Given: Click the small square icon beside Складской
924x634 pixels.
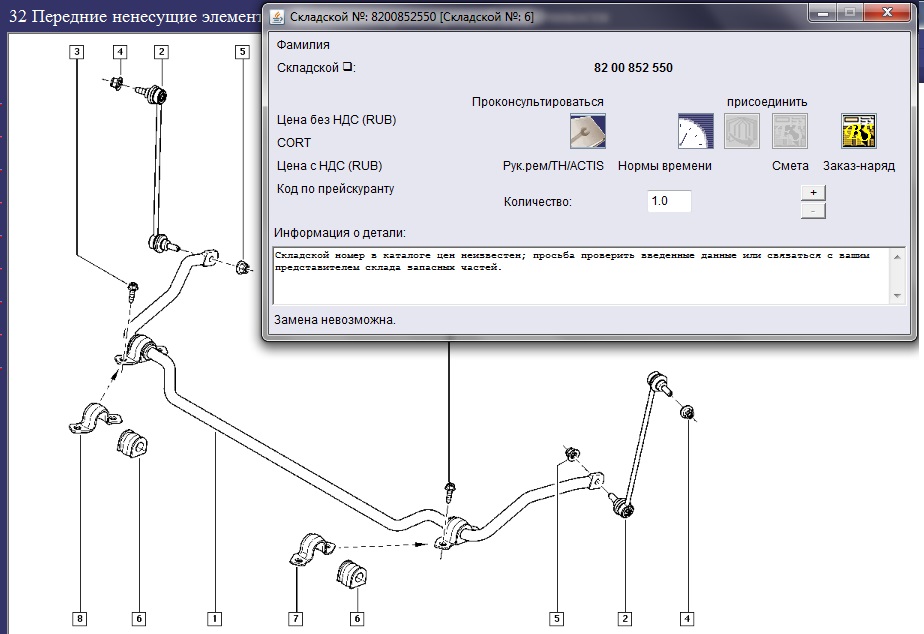Looking at the screenshot, I should click(x=348, y=68).
